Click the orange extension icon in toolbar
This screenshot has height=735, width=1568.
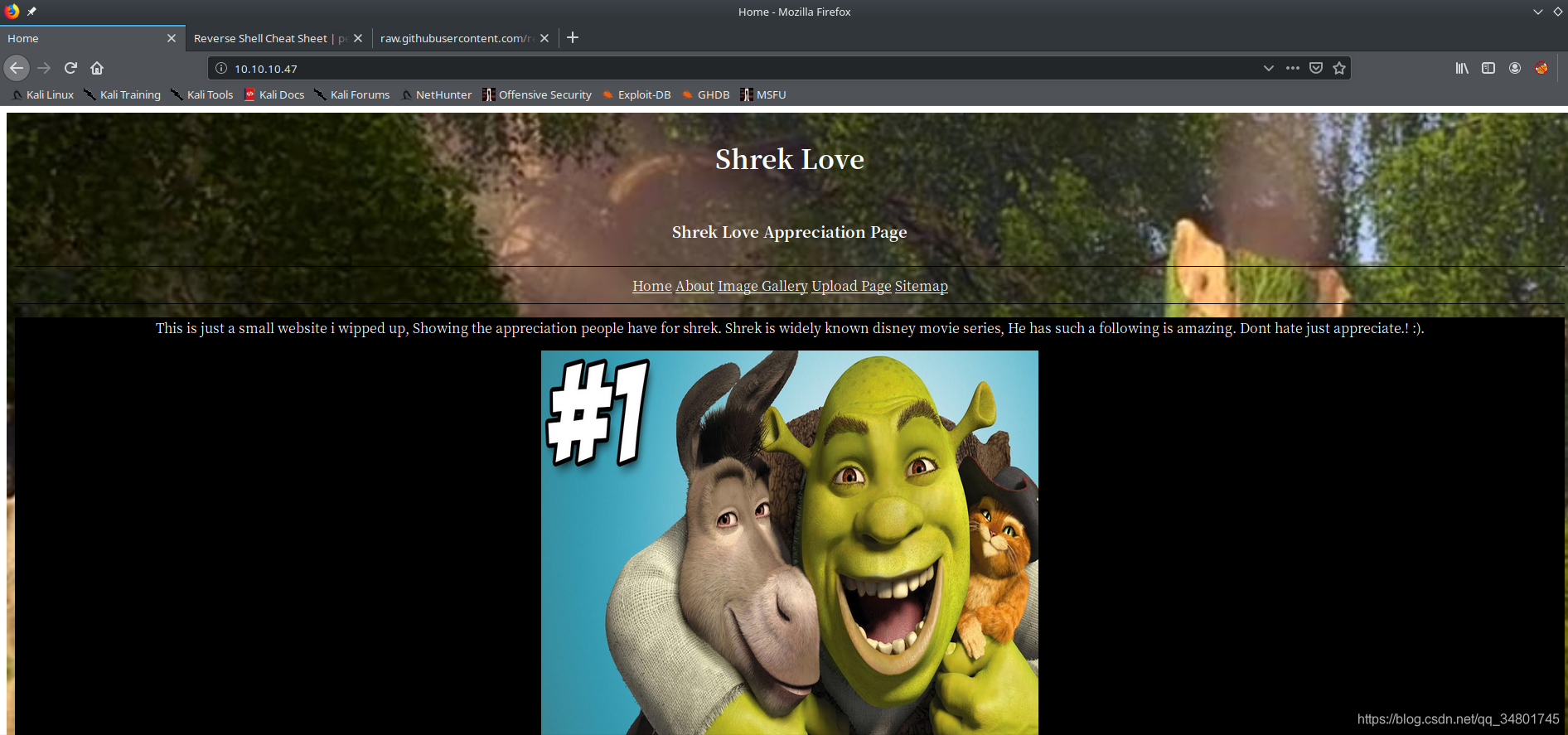(1541, 68)
